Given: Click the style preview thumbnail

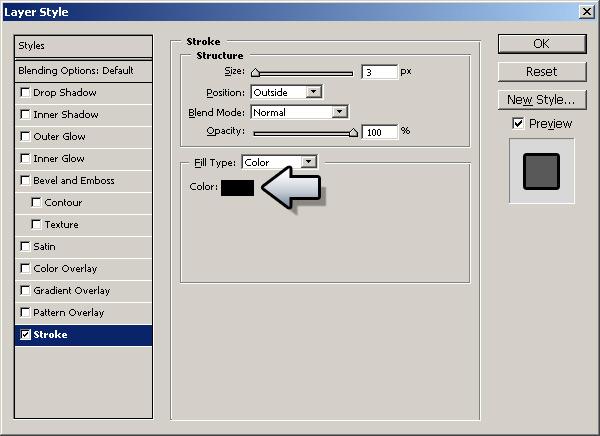Looking at the screenshot, I should coord(541,171).
